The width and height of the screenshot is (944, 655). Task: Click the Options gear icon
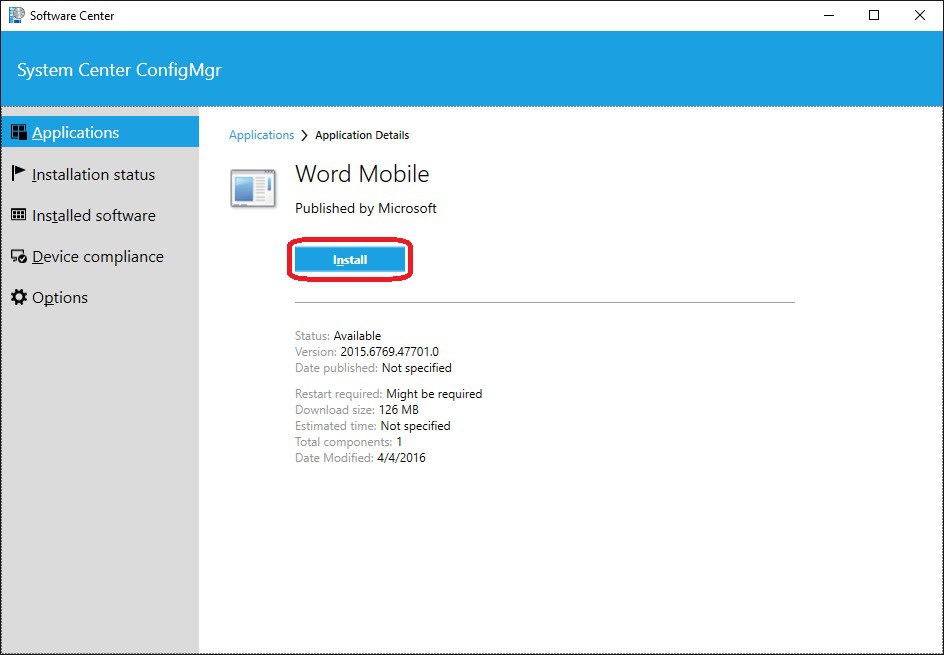[19, 297]
